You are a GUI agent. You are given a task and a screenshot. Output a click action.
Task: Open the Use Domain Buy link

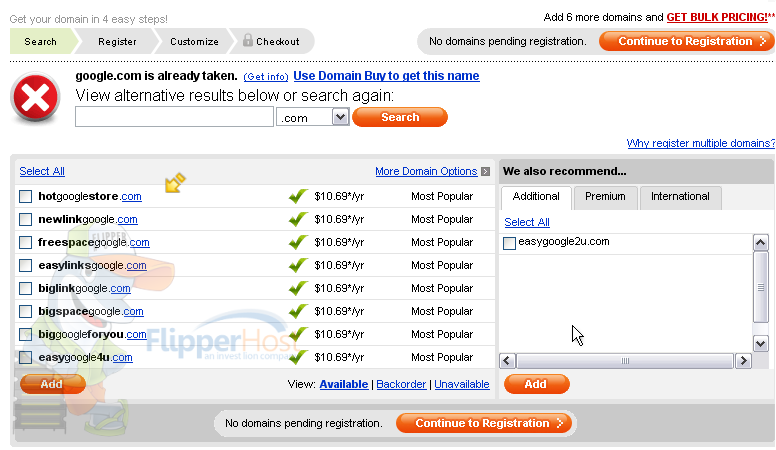coord(386,76)
